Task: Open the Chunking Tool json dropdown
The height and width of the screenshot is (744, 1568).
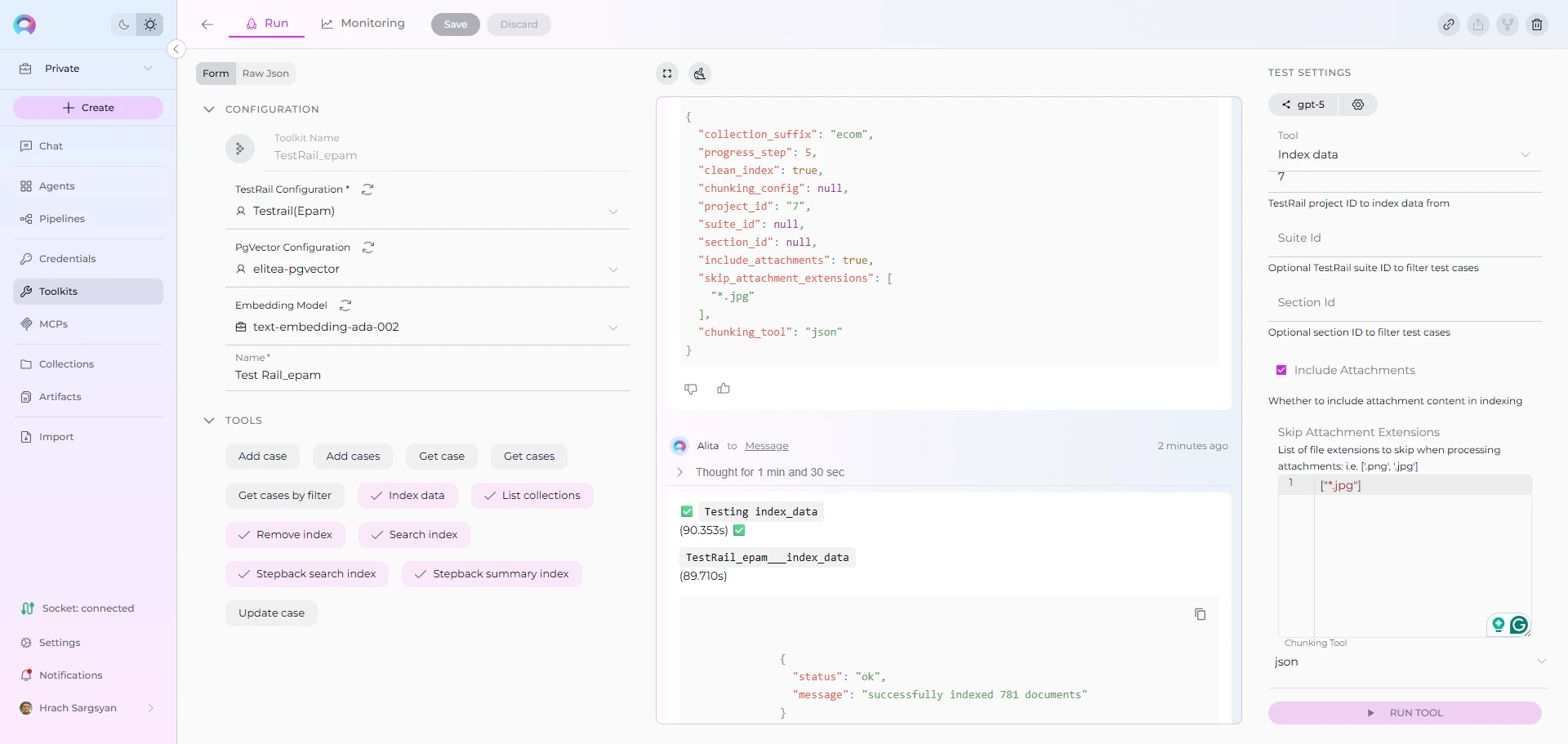Action: coord(1542,662)
